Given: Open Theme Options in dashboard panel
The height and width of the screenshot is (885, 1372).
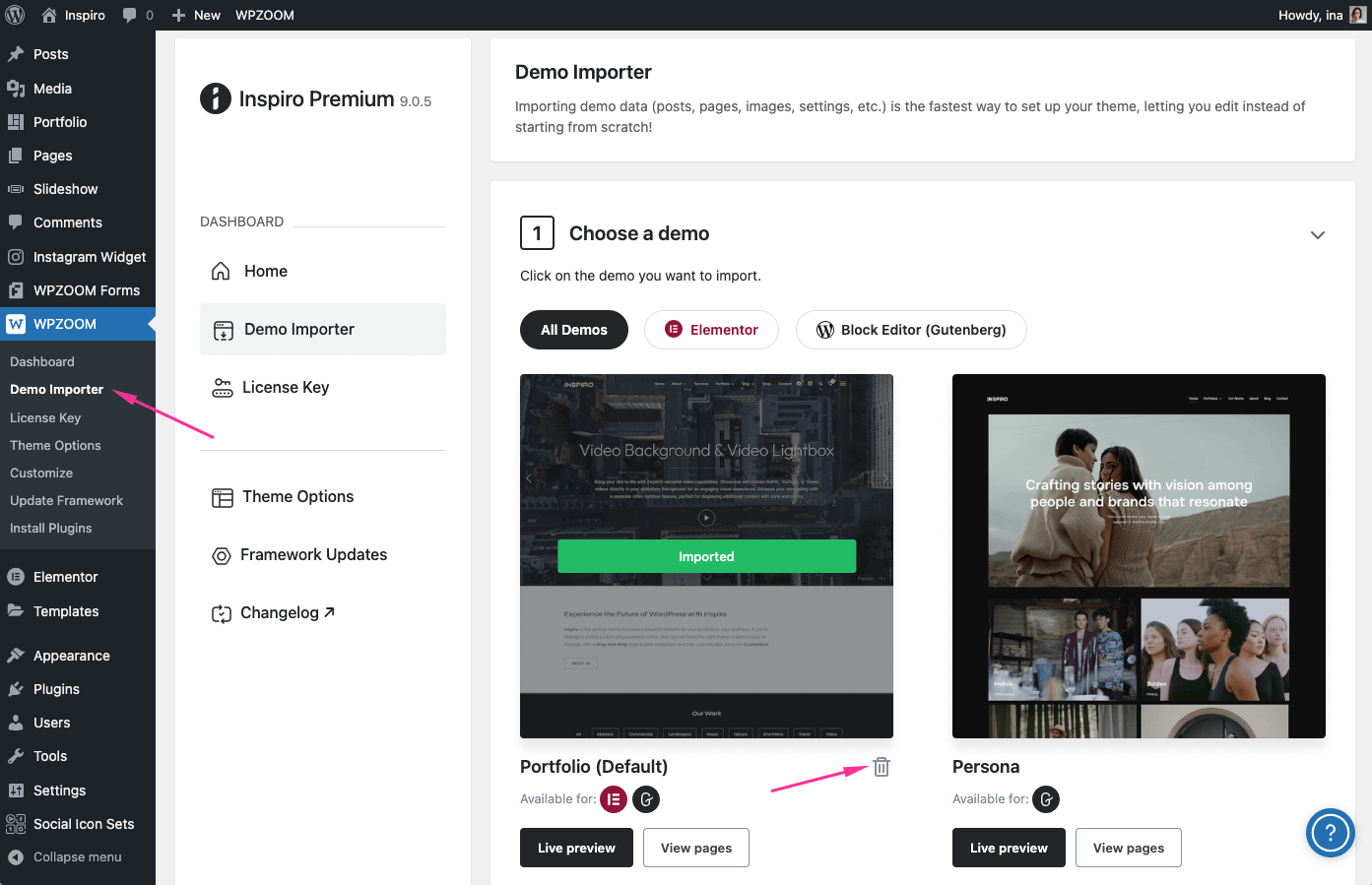Looking at the screenshot, I should coord(323,496).
